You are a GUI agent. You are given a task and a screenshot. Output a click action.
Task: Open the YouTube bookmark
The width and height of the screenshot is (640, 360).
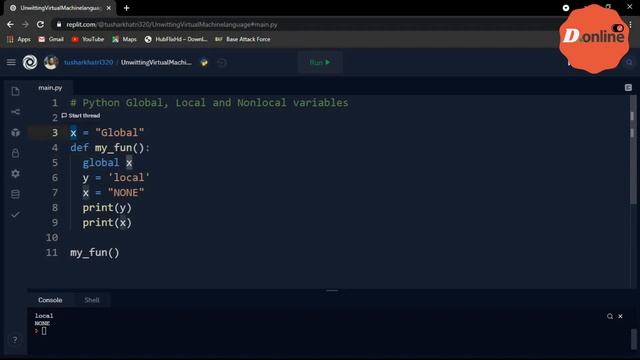point(88,39)
